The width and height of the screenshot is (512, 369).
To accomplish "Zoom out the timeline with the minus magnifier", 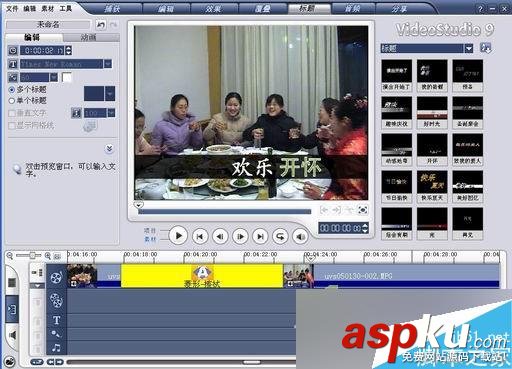I will tap(10, 256).
